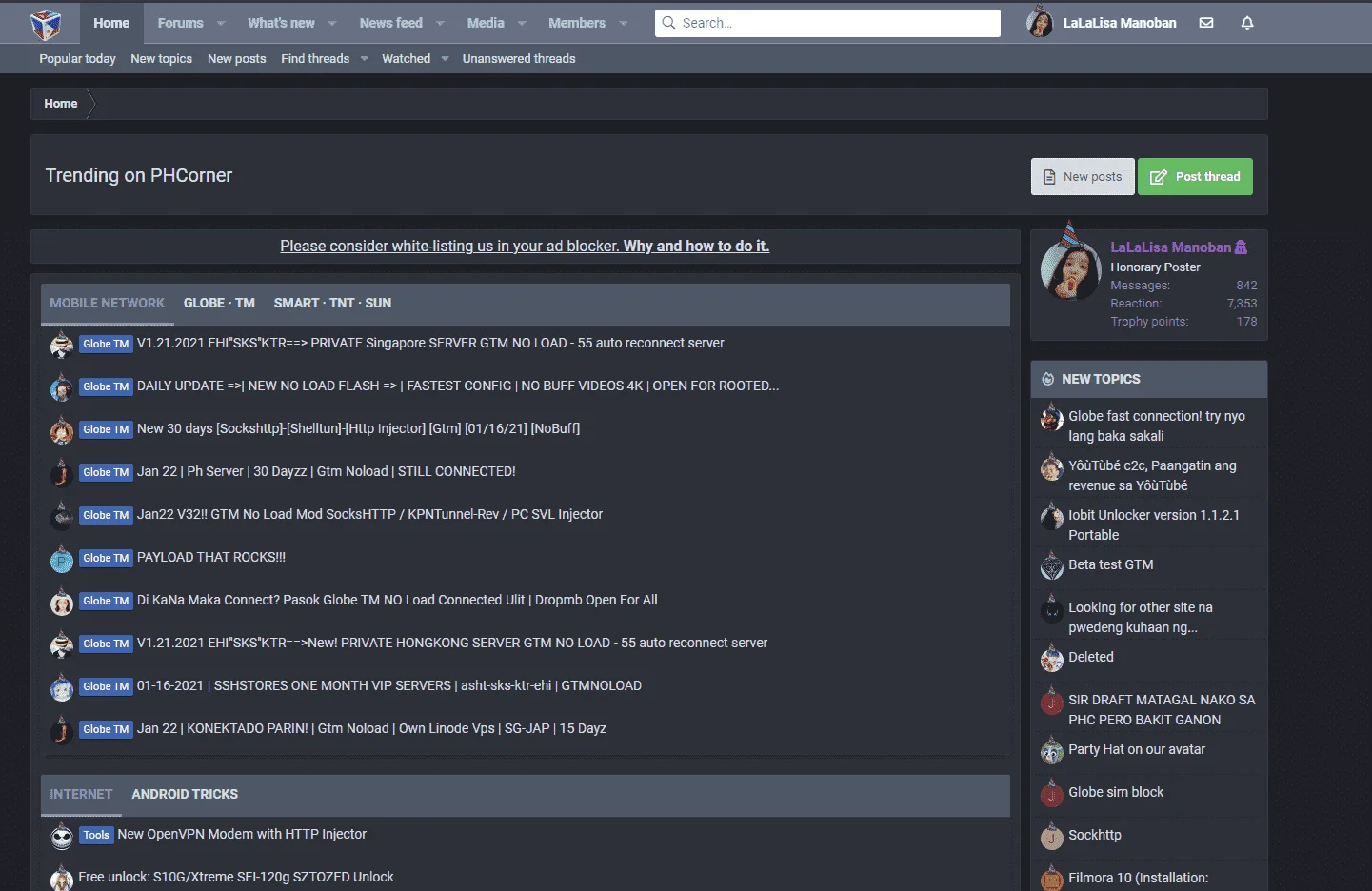Open Free unlock S10G/Xtreme thread
This screenshot has height=891, width=1372.
(236, 877)
